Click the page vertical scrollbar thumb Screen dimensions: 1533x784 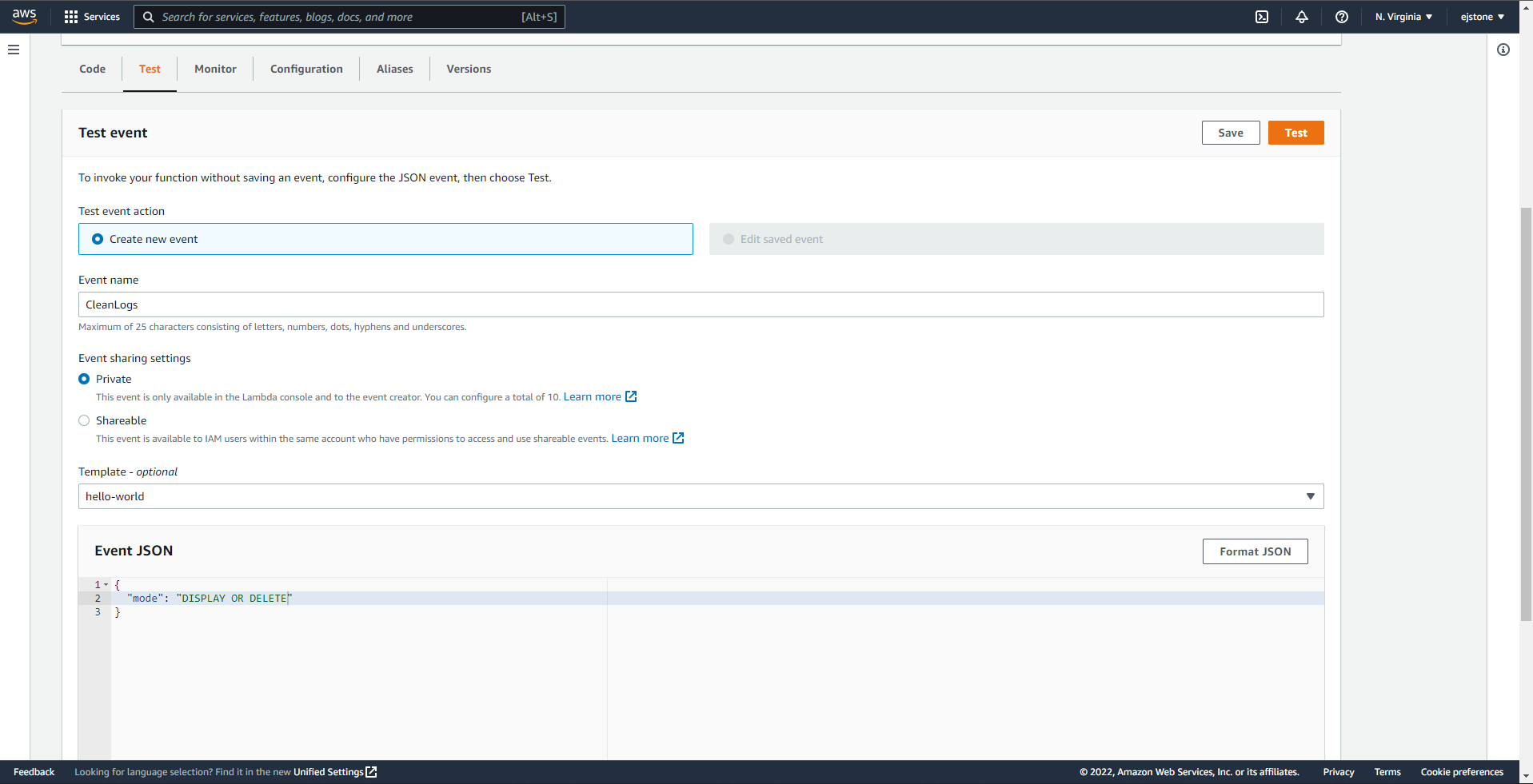coord(1526,414)
